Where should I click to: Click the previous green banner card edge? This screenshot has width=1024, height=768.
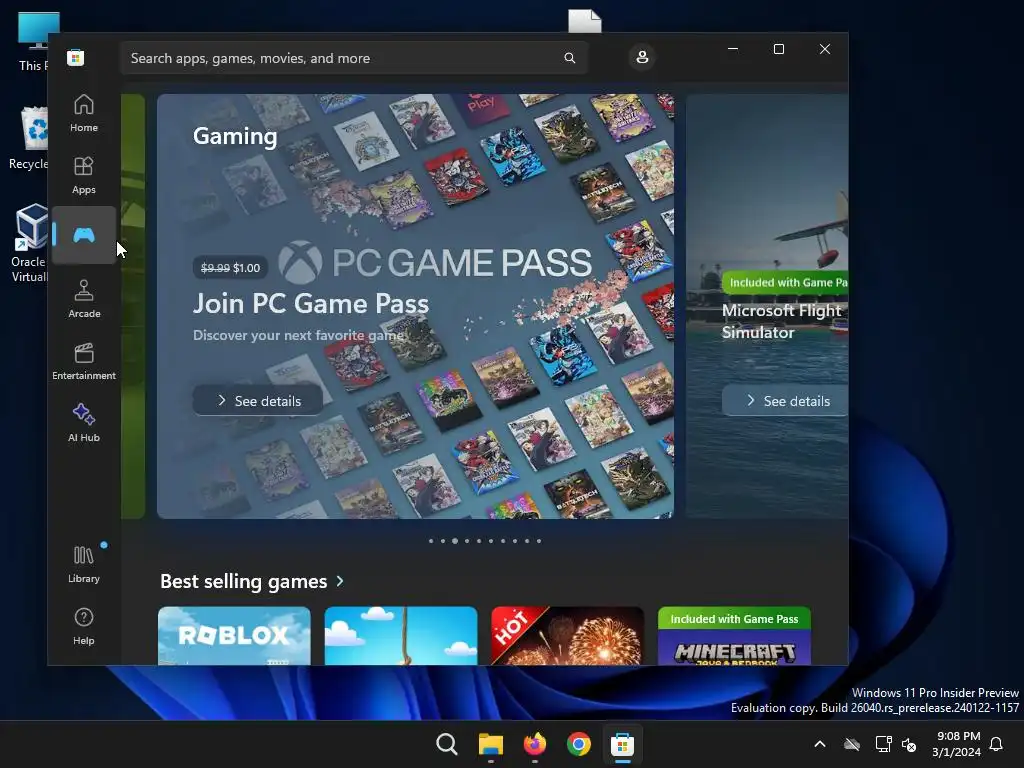(x=133, y=306)
